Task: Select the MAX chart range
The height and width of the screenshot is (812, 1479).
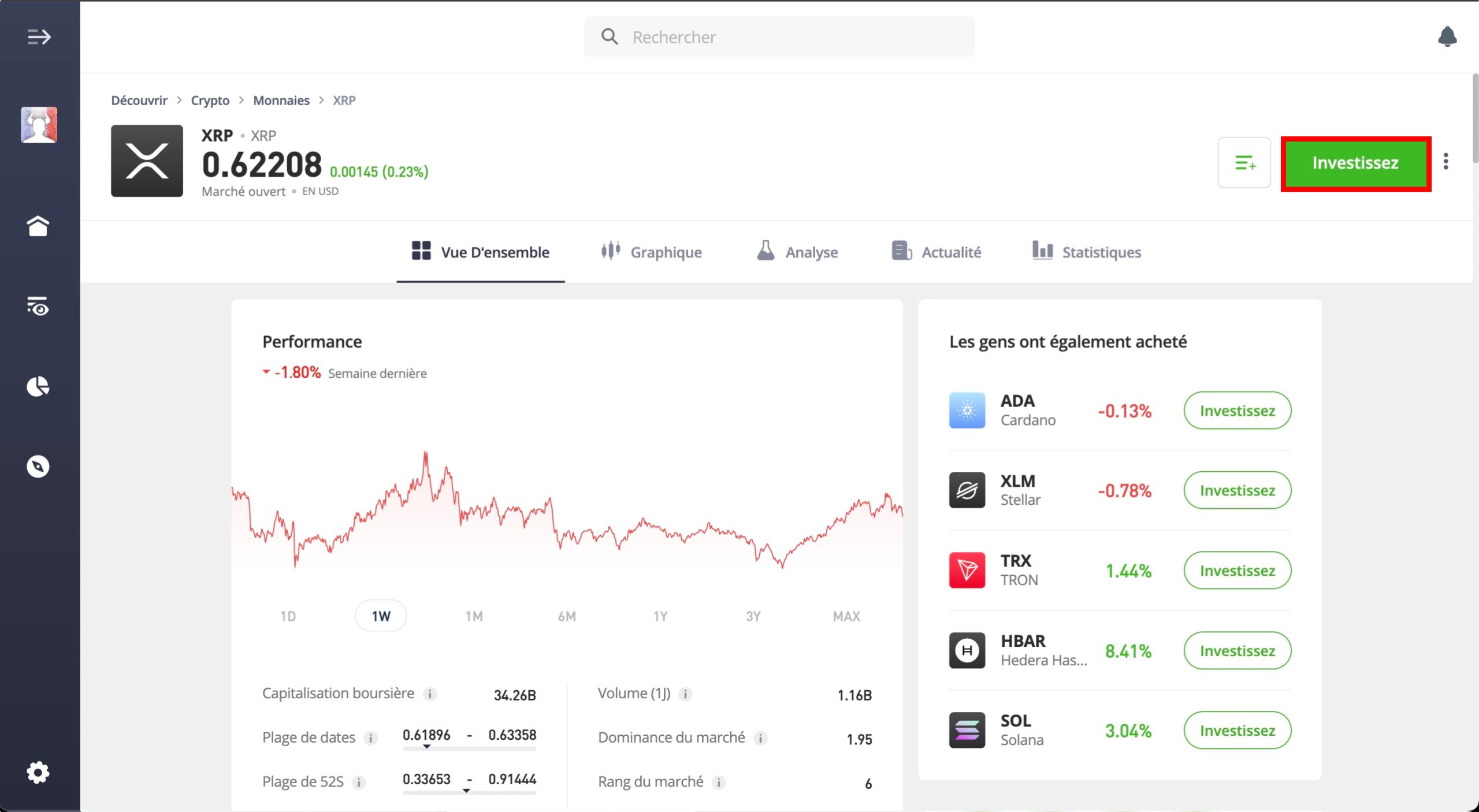Action: [846, 616]
